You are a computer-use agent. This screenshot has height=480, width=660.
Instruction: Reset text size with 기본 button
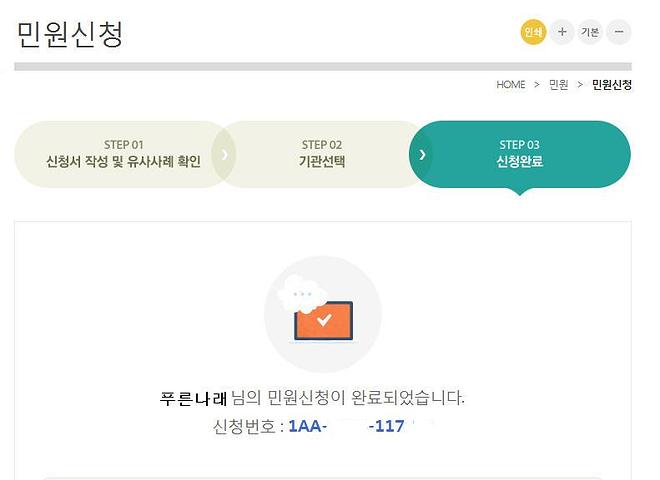point(590,32)
